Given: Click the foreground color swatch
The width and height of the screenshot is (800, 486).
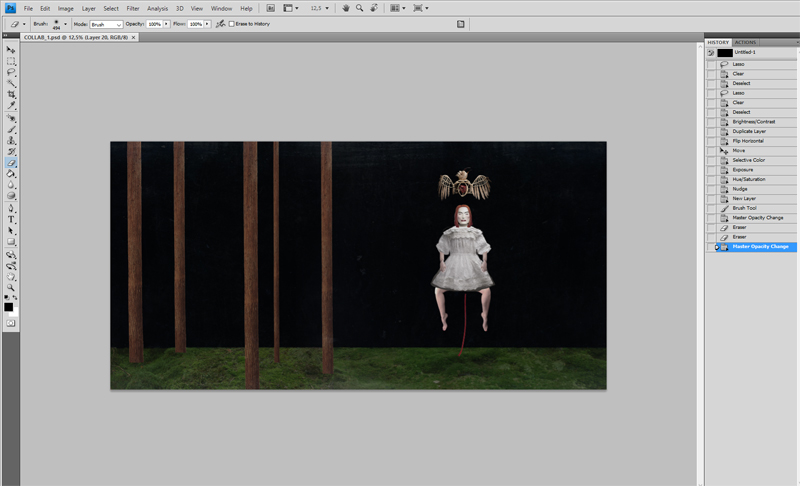Looking at the screenshot, I should point(8,306).
